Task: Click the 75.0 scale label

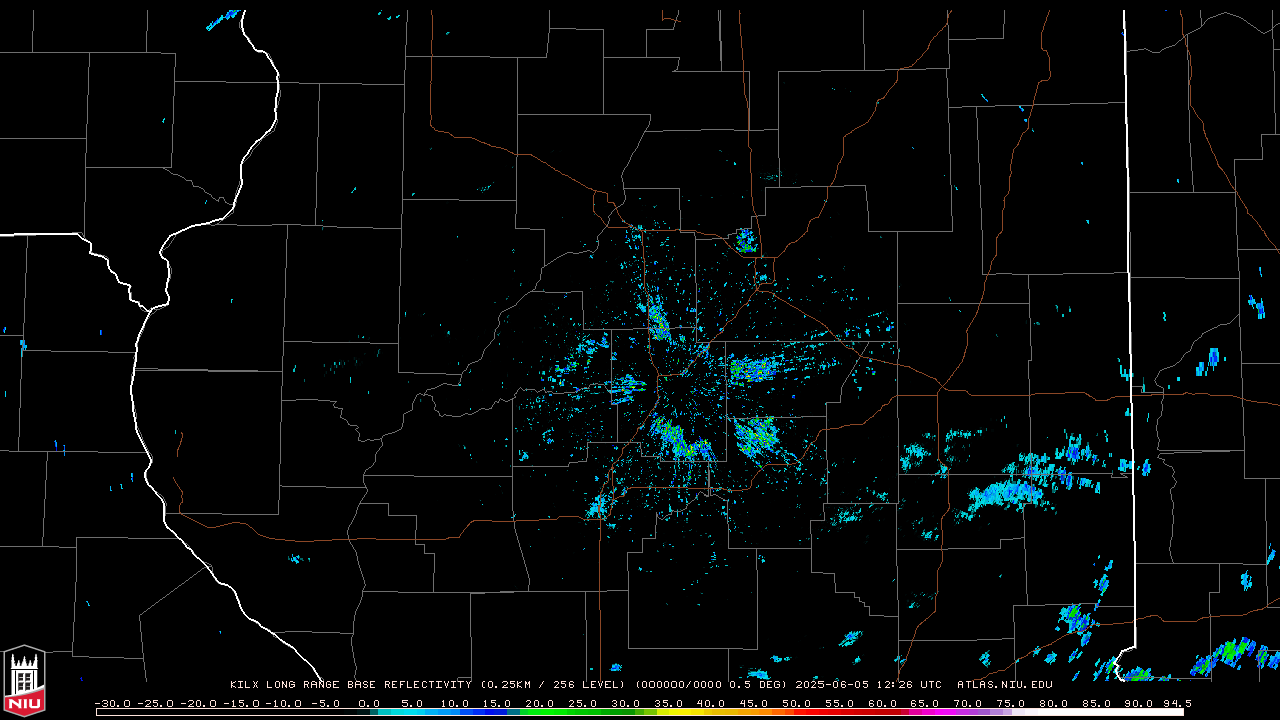Action: (1011, 703)
